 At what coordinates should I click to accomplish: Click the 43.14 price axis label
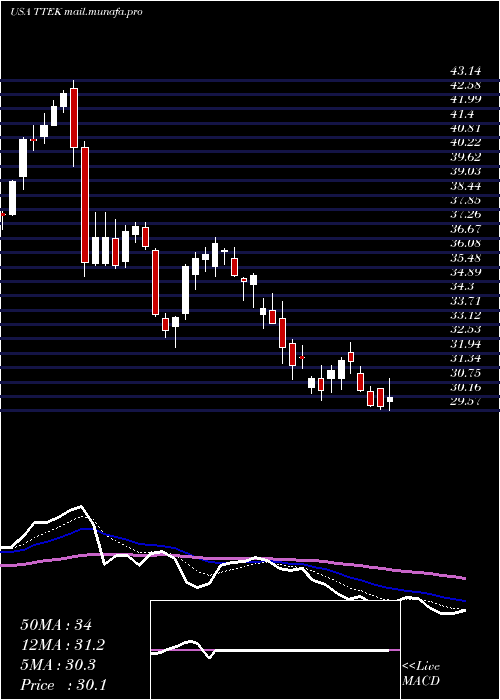(x=464, y=71)
